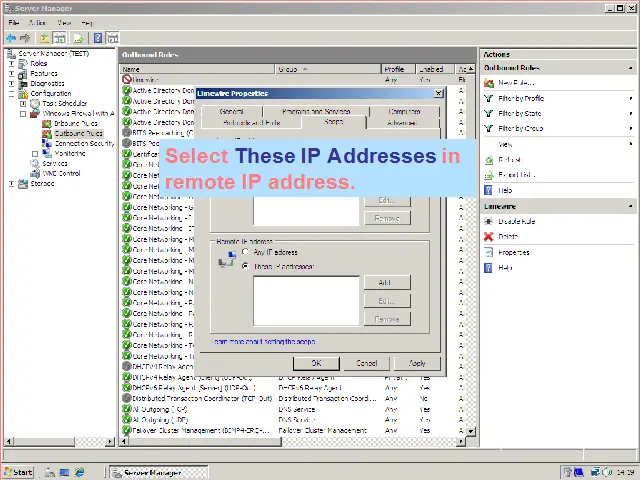Click Filter by State action
640x480 pixels.
coord(519,113)
